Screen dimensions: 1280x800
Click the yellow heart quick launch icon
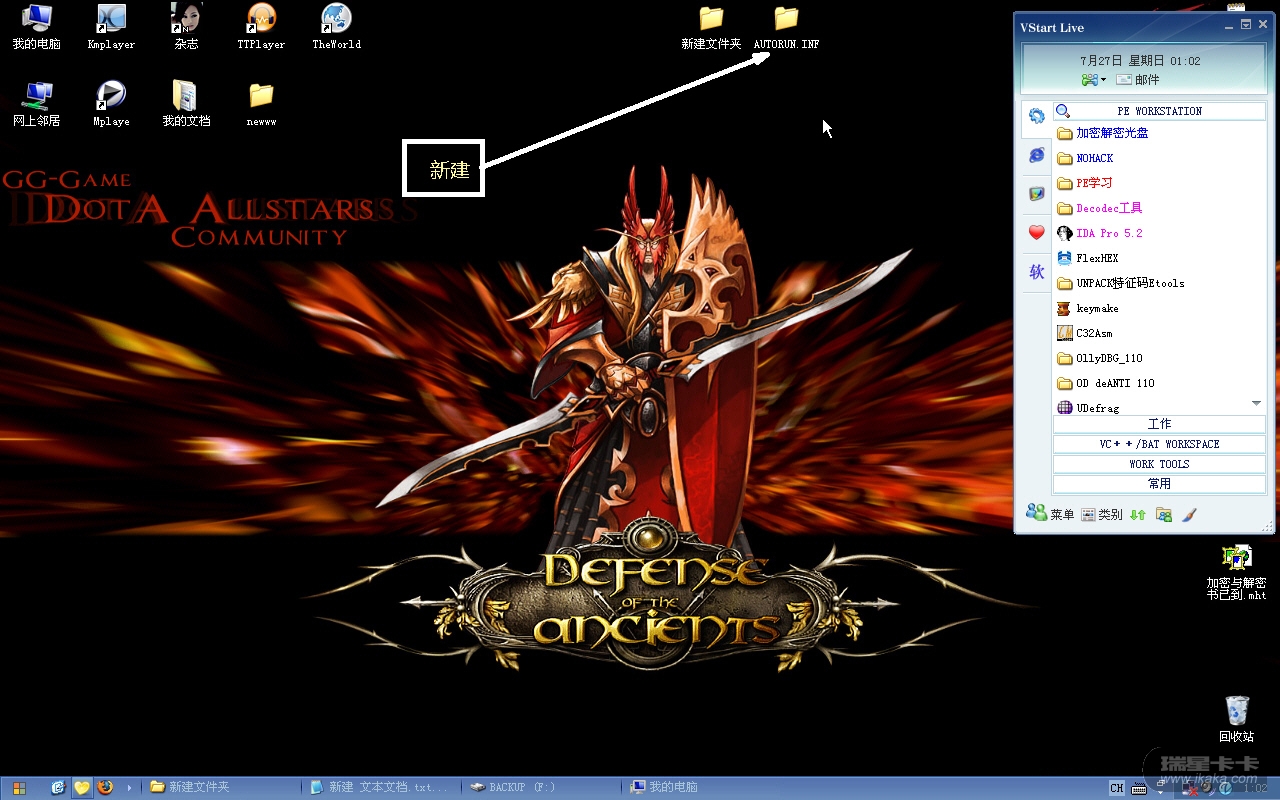coord(81,787)
